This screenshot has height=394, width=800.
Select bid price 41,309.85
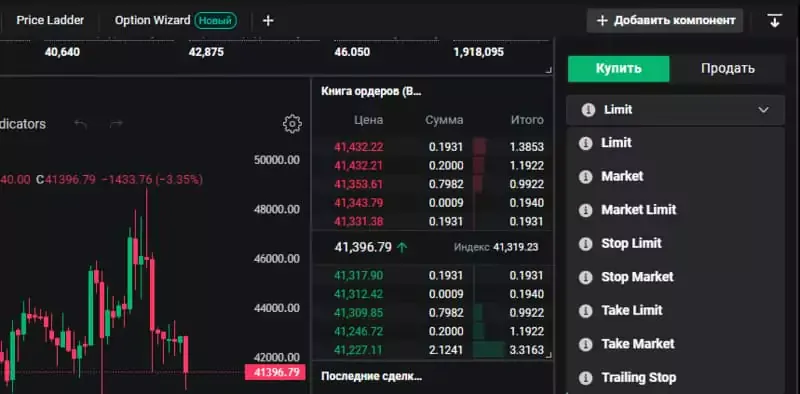click(358, 313)
